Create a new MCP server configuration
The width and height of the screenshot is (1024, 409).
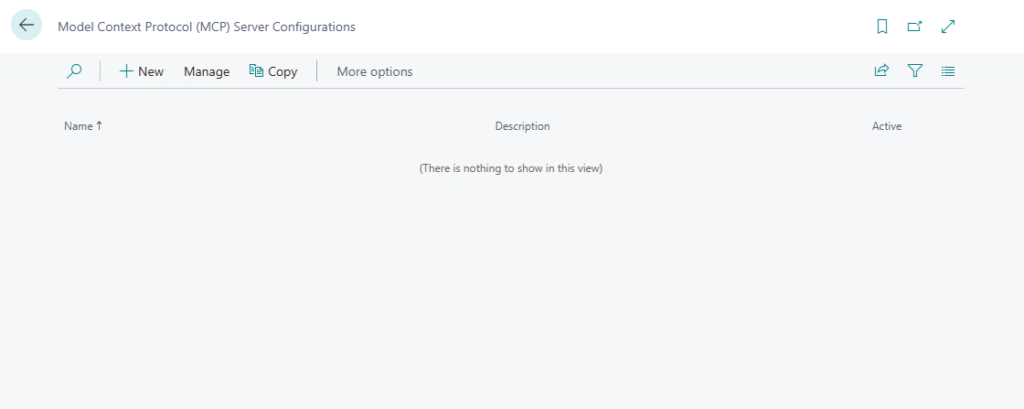pyautogui.click(x=150, y=71)
